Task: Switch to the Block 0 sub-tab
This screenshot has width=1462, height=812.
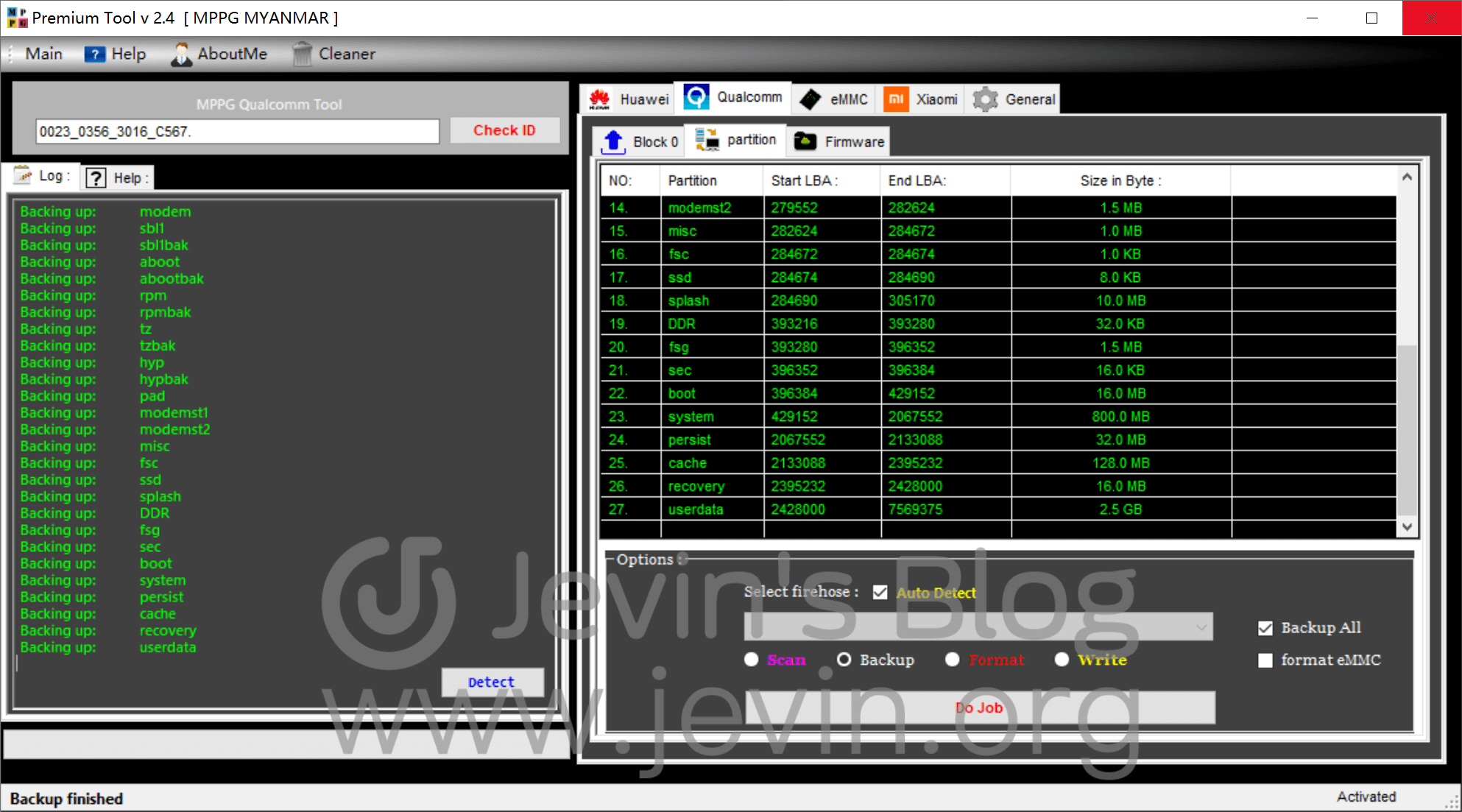Action: [x=639, y=141]
